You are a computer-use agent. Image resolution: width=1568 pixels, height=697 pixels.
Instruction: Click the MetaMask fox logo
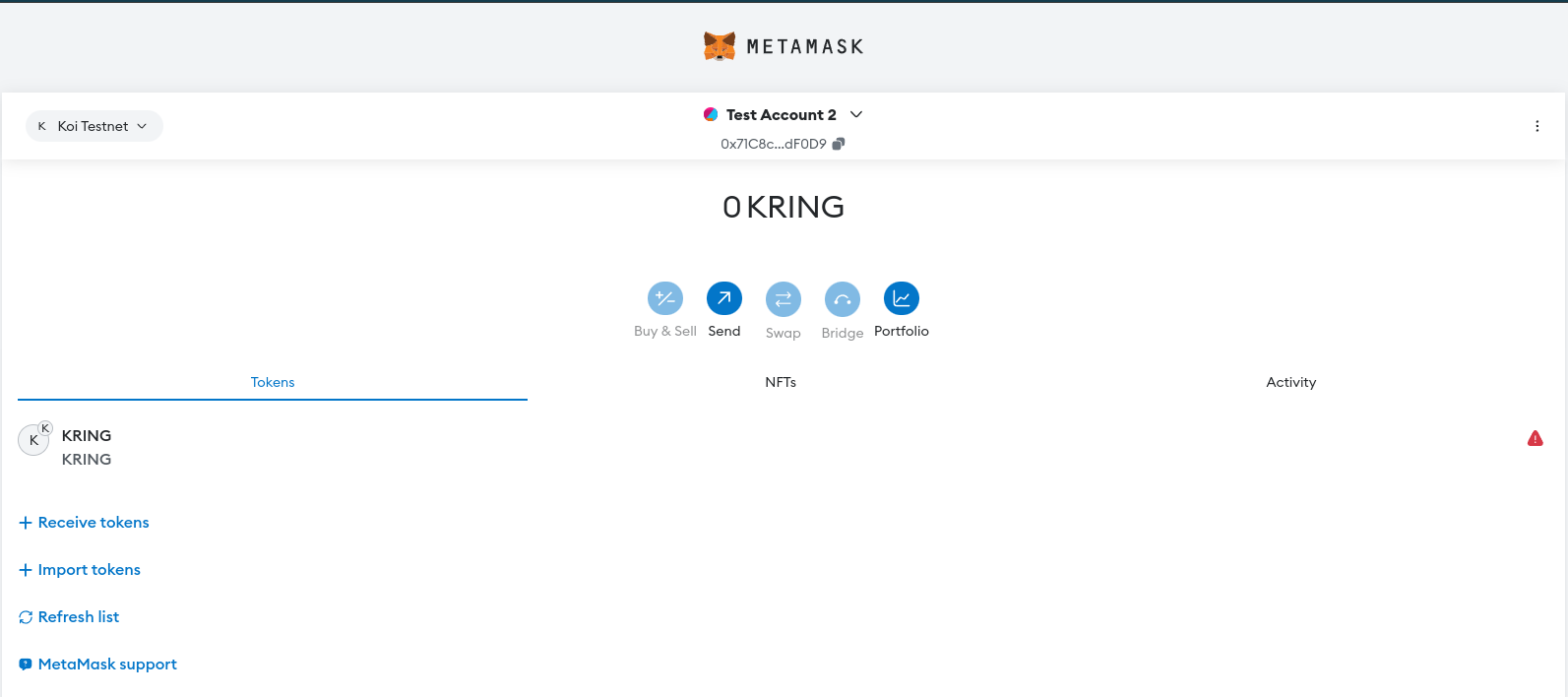[x=720, y=46]
